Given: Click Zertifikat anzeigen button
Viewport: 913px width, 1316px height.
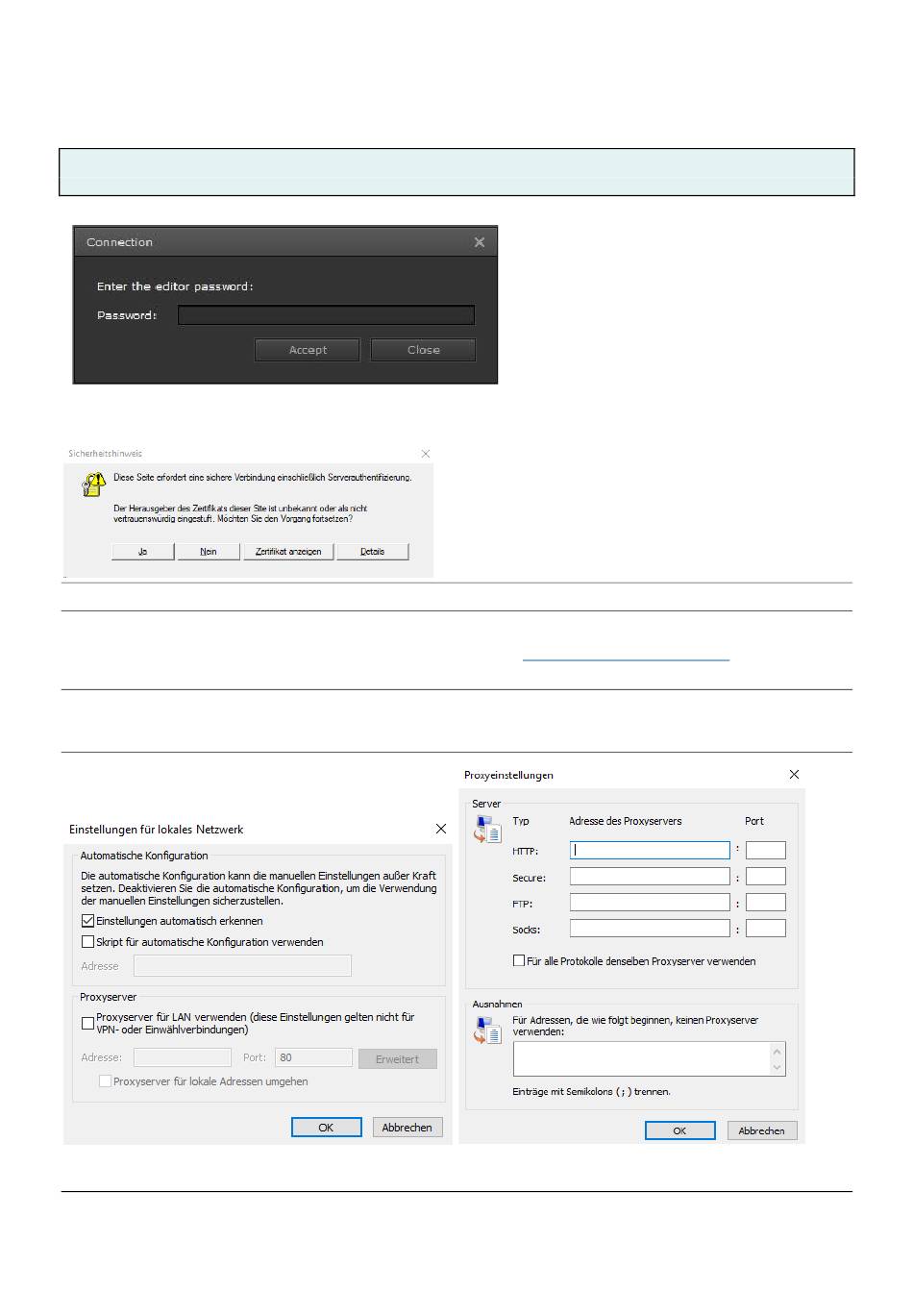Looking at the screenshot, I should pyautogui.click(x=288, y=552).
